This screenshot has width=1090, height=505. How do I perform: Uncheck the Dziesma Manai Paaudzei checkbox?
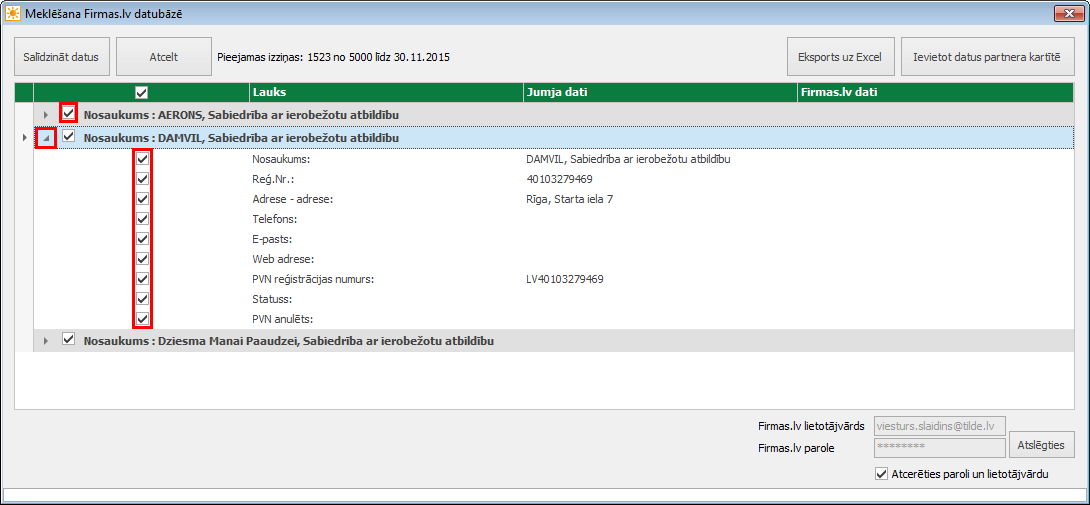click(68, 340)
